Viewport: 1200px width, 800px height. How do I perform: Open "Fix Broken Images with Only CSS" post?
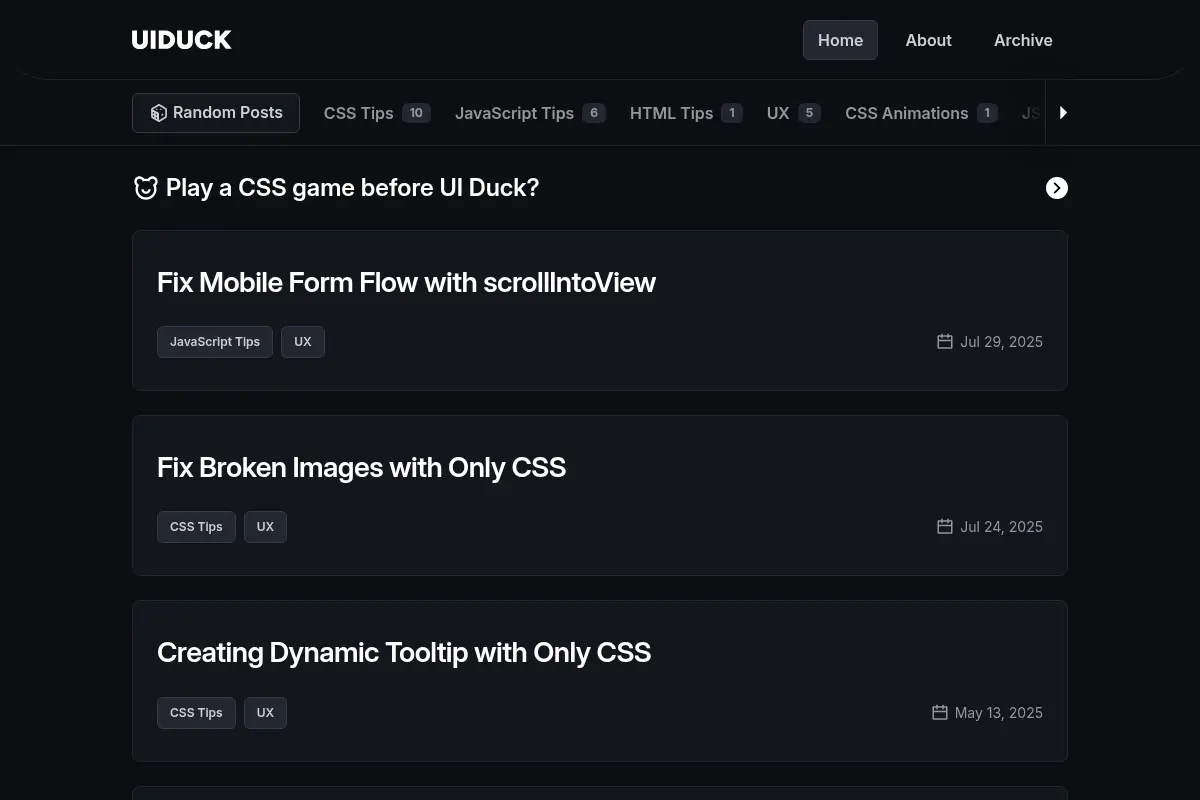point(361,467)
